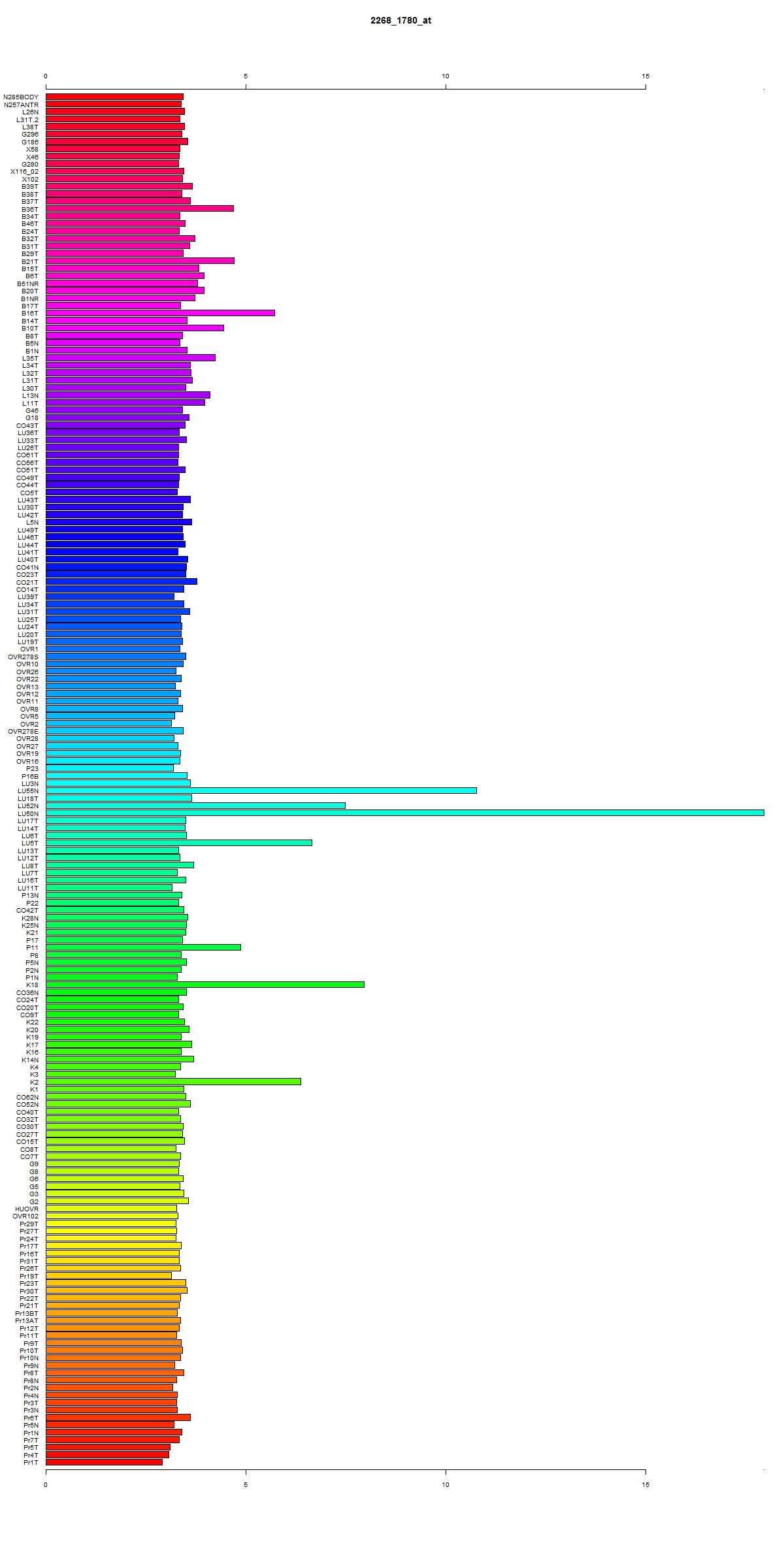The width and height of the screenshot is (784, 1568).
Task: Click the chart title 2268_1780_at
Action: click(x=400, y=20)
